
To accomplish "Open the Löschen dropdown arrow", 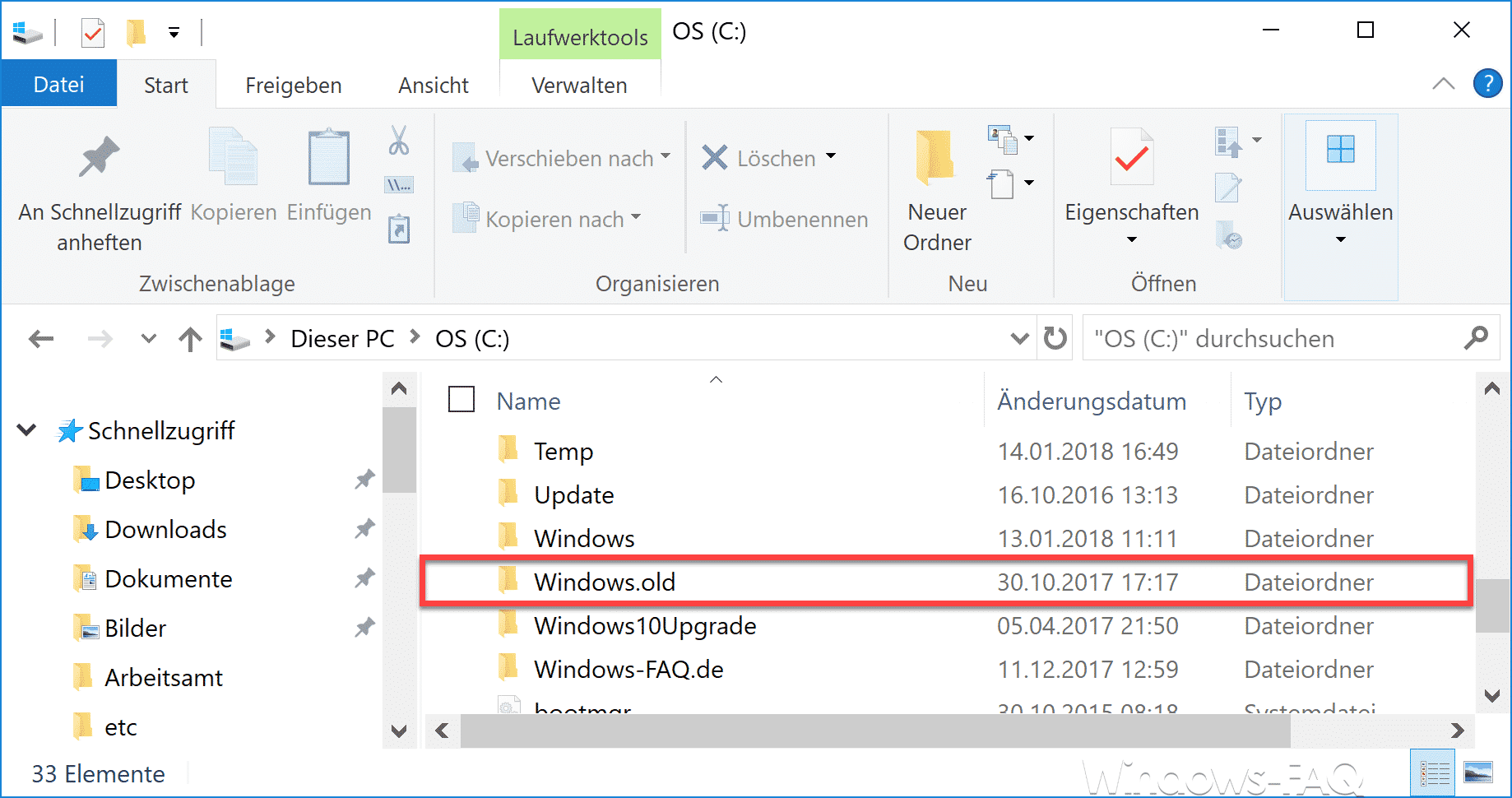I will (x=831, y=155).
